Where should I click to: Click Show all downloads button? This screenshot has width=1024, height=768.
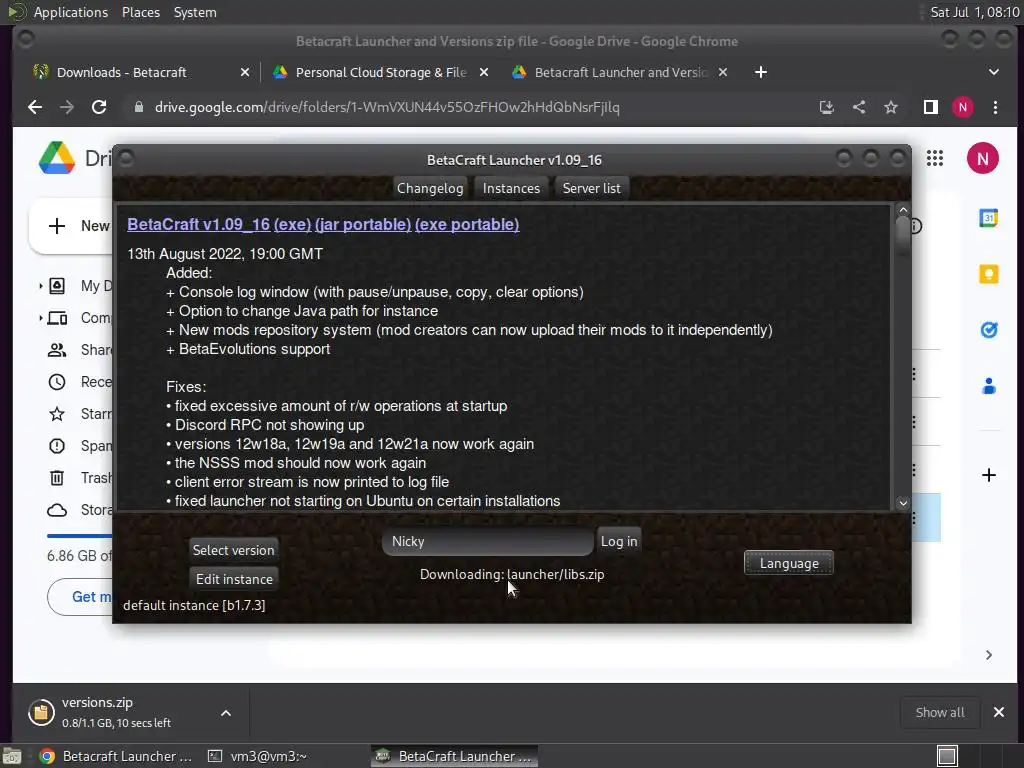(x=939, y=712)
